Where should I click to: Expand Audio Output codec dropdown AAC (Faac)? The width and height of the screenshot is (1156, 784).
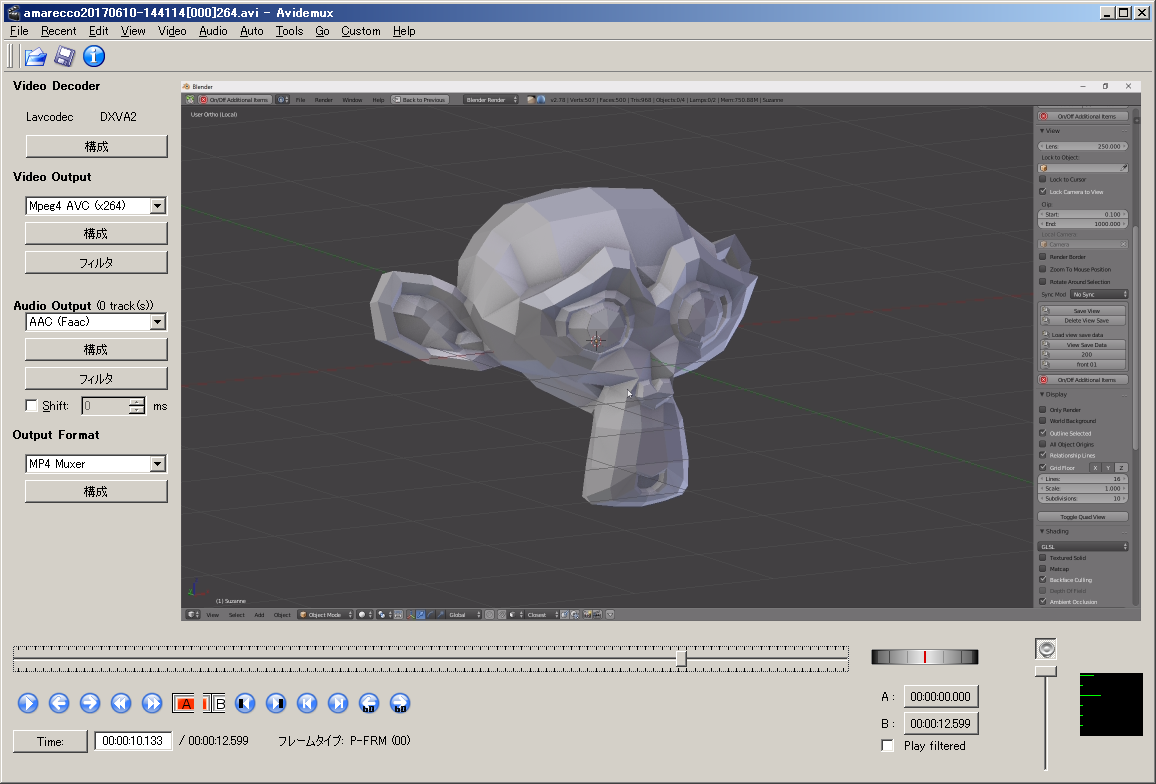click(158, 322)
